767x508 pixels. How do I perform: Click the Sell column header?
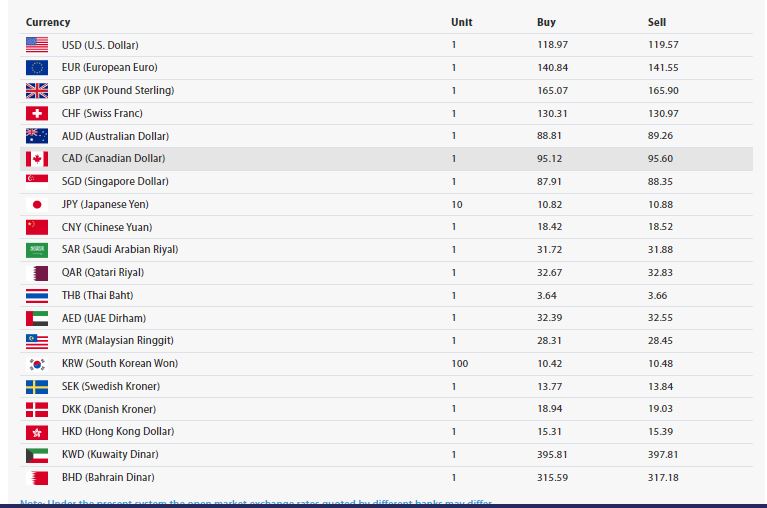(656, 22)
